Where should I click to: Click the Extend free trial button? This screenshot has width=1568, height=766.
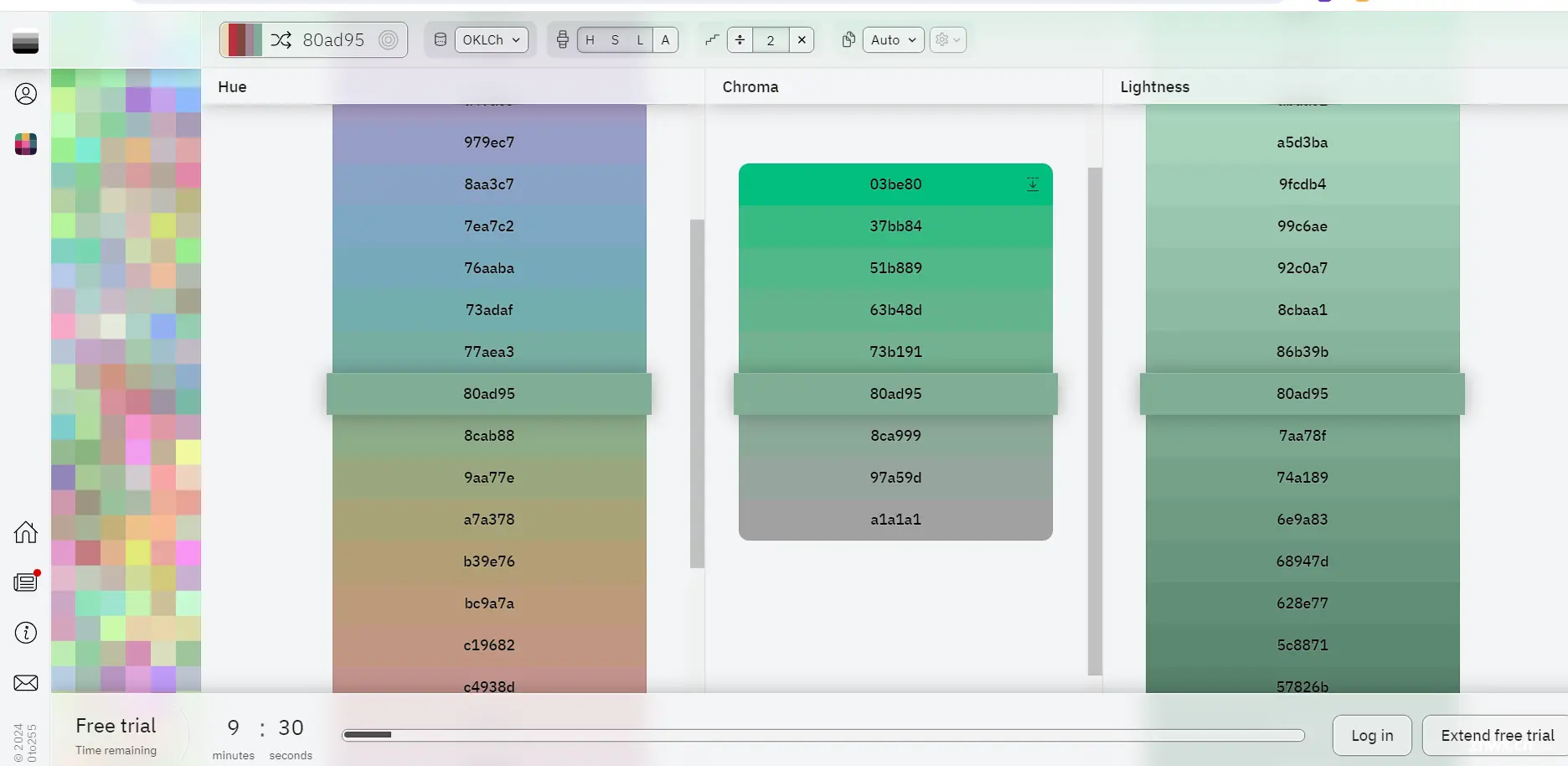pos(1497,735)
